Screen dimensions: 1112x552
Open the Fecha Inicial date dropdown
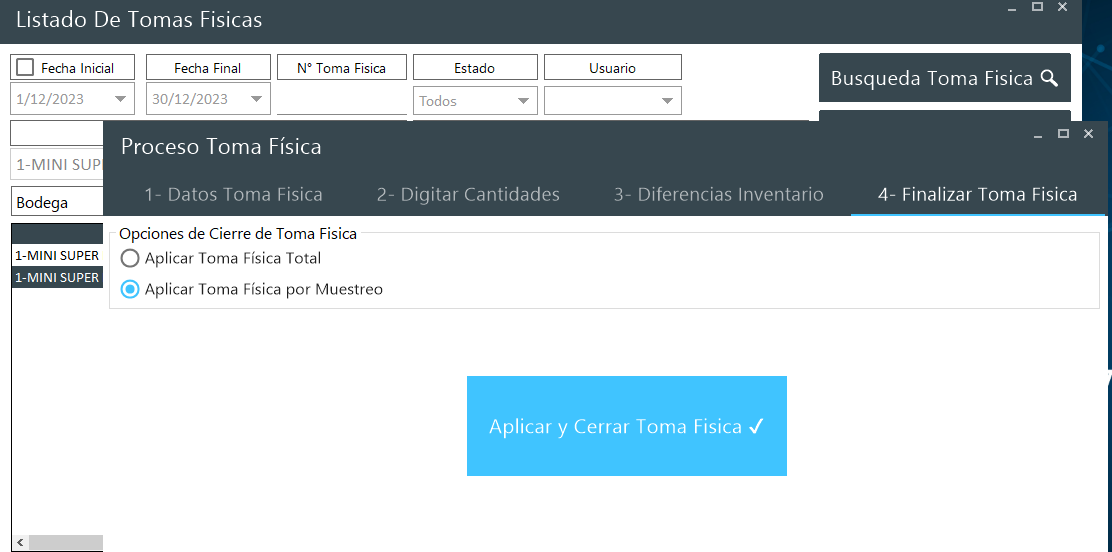121,99
